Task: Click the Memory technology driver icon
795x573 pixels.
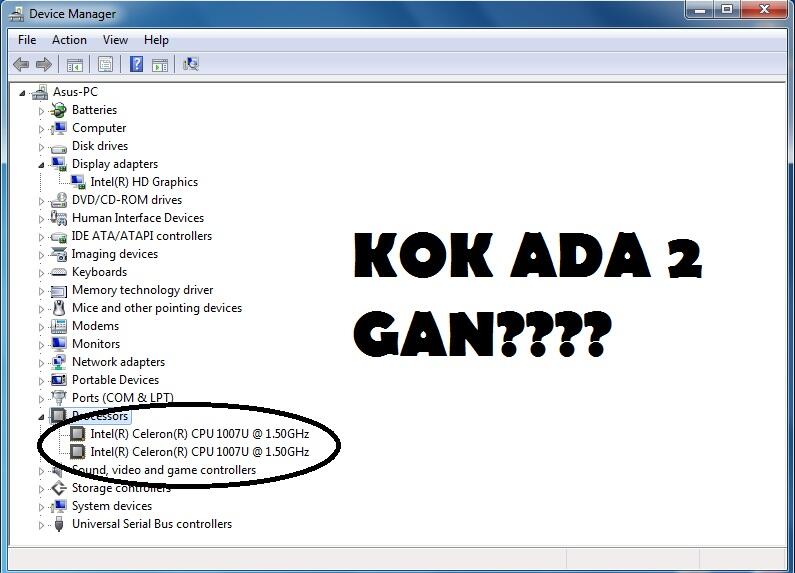Action: coord(59,291)
